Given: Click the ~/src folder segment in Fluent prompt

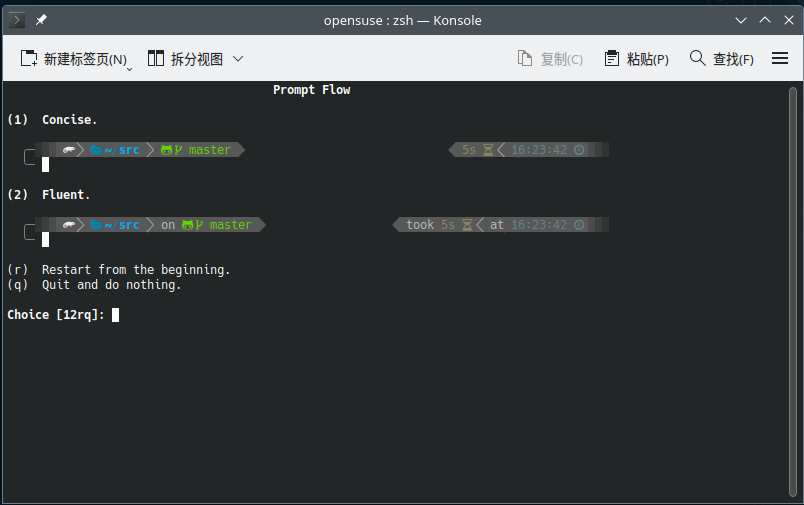Looking at the screenshot, I should pyautogui.click(x=115, y=225).
